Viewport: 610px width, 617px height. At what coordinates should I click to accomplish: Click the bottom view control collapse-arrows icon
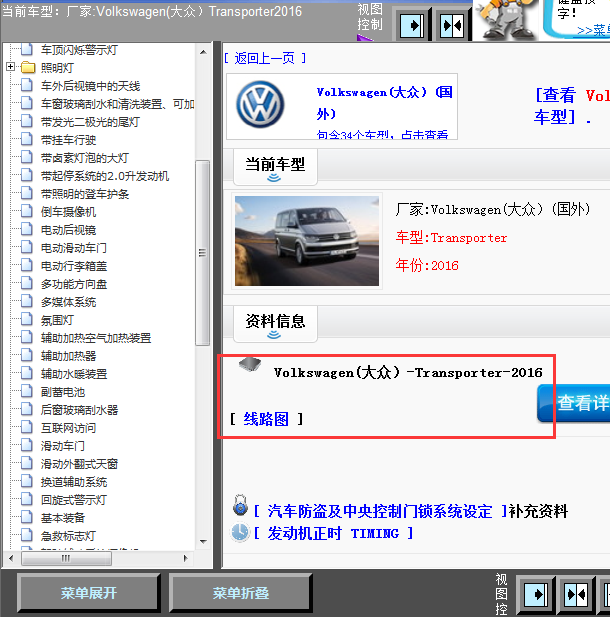(x=576, y=595)
